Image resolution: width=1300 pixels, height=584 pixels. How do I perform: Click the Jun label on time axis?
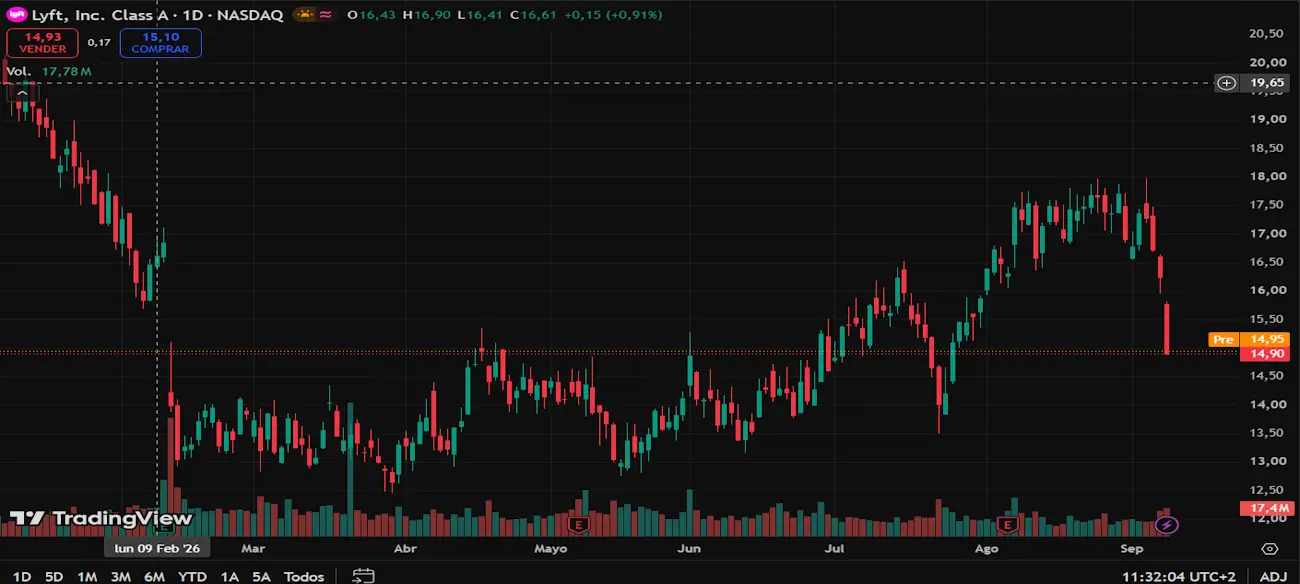tap(689, 549)
